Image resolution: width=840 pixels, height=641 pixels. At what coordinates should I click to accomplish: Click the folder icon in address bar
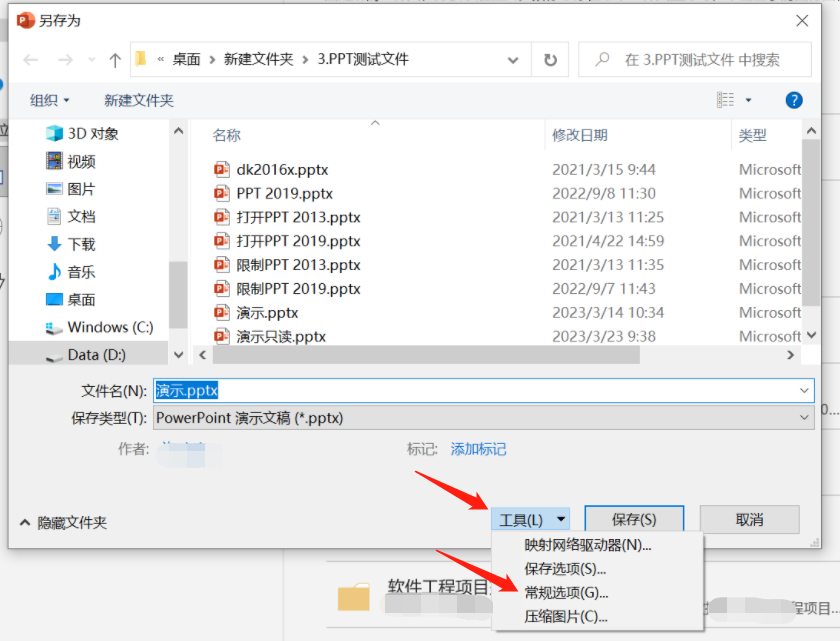(x=141, y=58)
